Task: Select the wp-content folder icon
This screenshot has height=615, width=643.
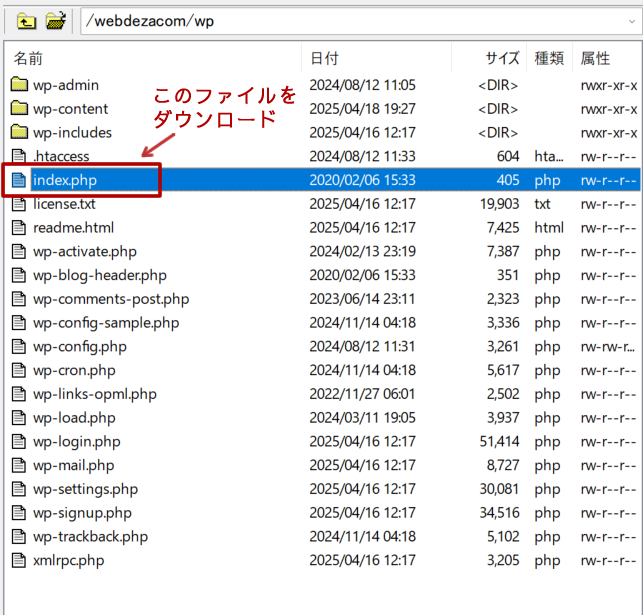Action: click(x=19, y=108)
